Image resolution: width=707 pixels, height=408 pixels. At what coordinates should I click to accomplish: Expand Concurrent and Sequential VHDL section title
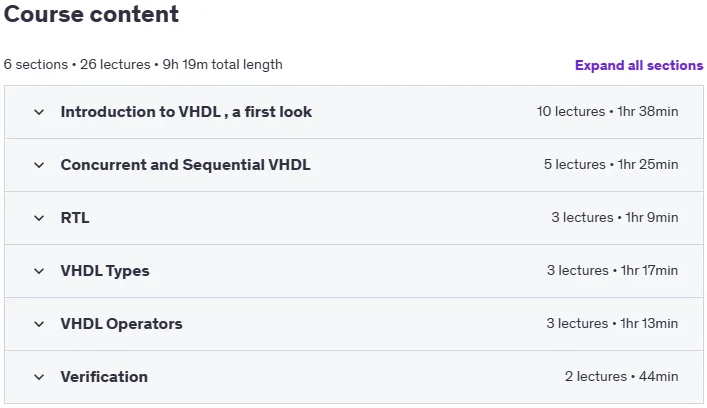point(185,165)
